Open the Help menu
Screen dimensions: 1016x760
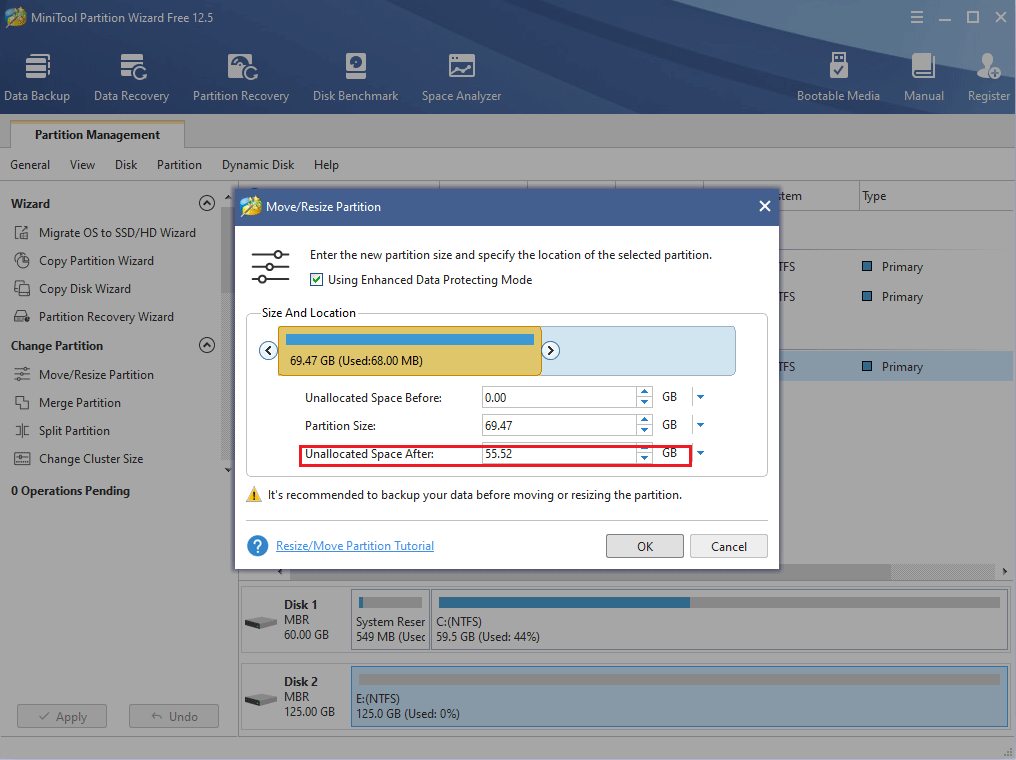coord(326,165)
